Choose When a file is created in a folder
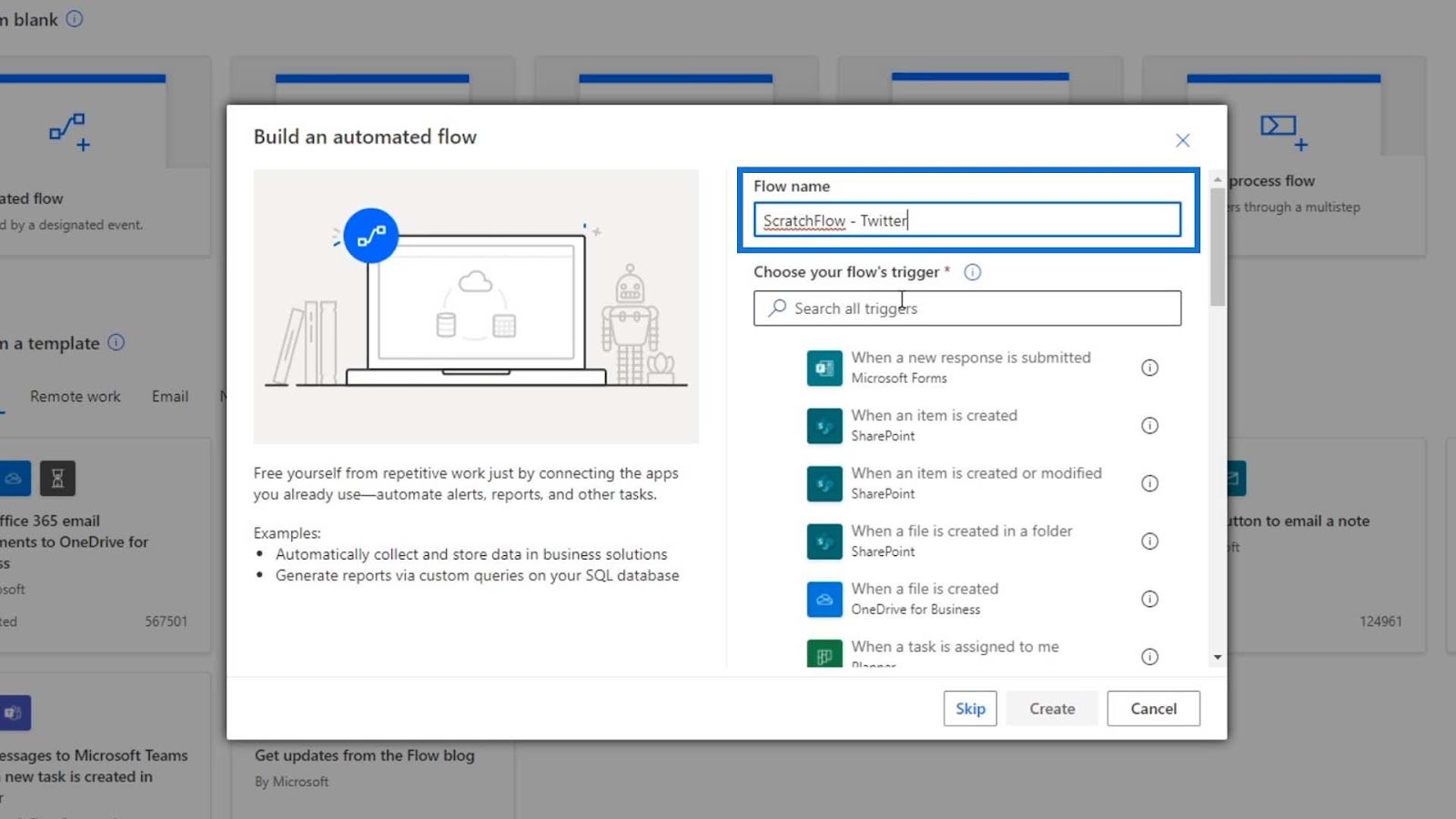 962,531
